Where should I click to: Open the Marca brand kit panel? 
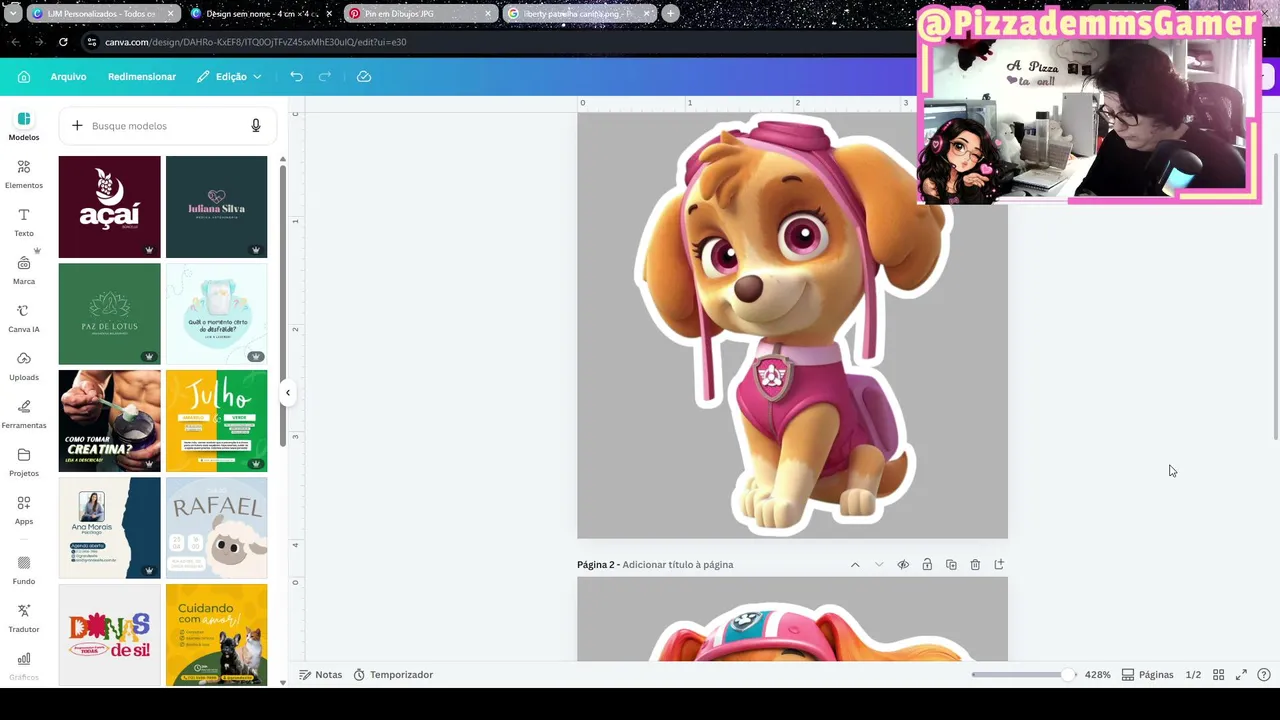pyautogui.click(x=24, y=270)
